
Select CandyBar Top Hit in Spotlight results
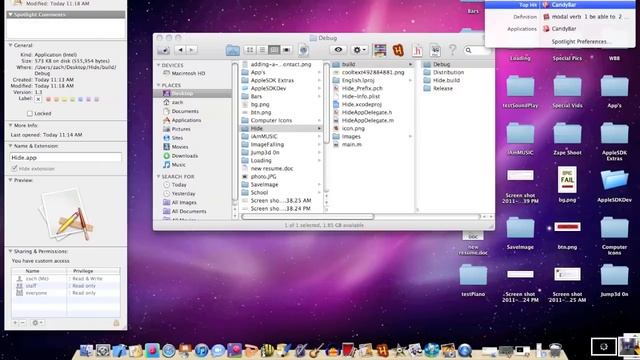[x=560, y=5]
